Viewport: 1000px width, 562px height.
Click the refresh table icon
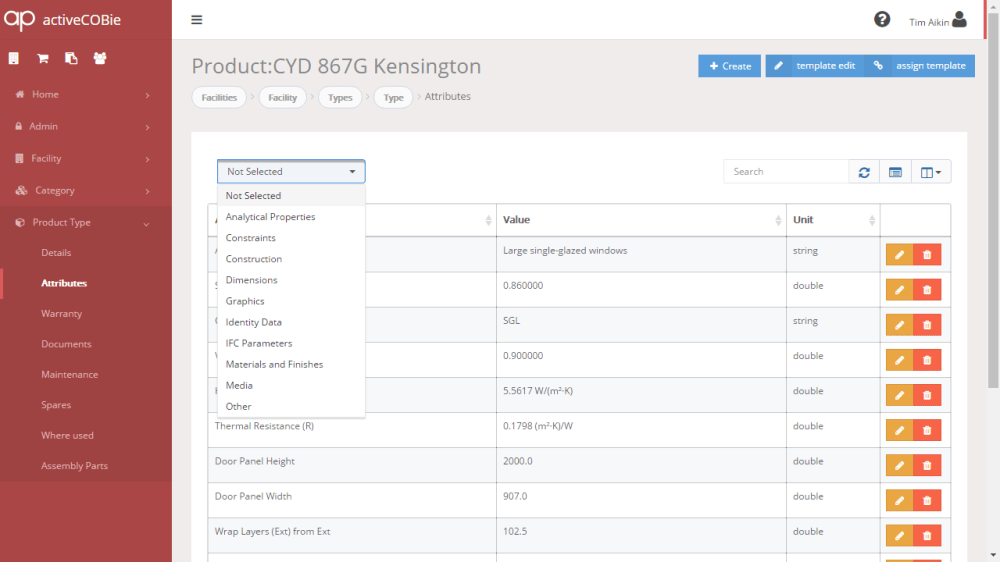[864, 172]
